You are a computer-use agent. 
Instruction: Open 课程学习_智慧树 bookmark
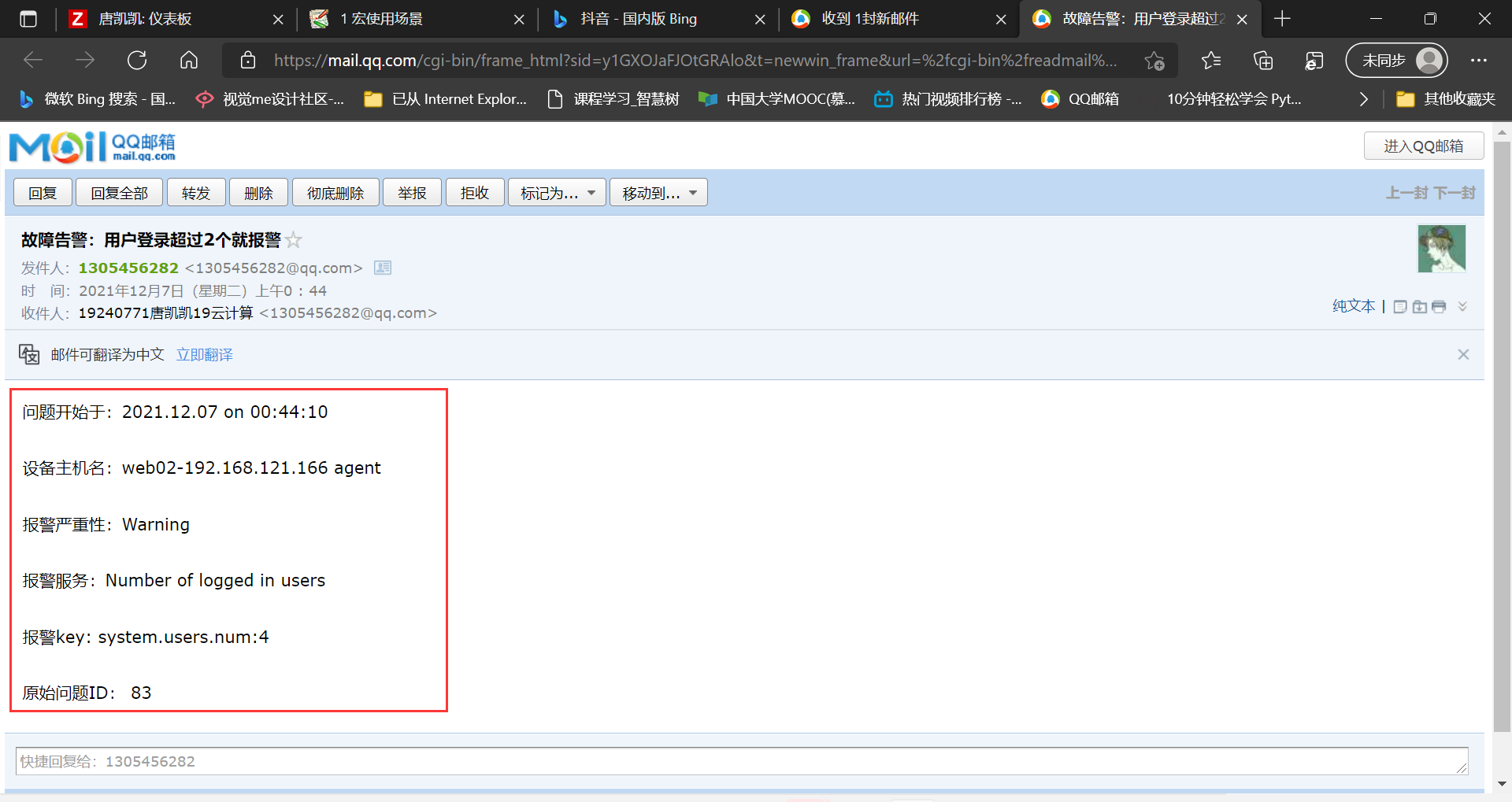(613, 99)
